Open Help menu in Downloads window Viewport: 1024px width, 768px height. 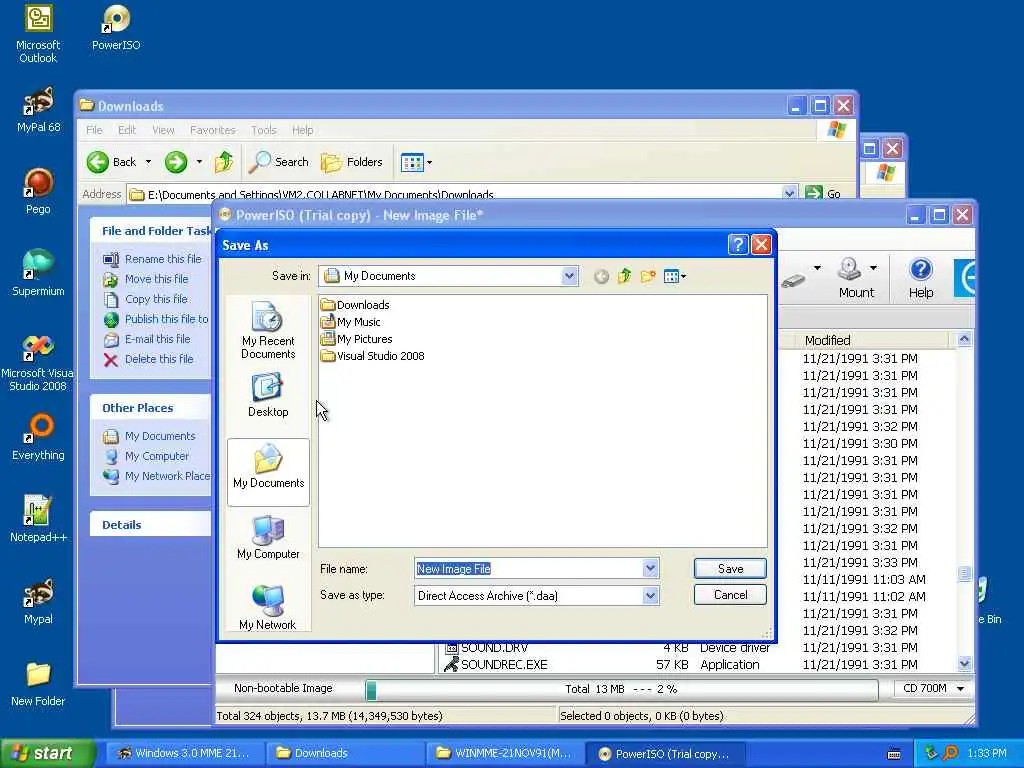(x=302, y=130)
